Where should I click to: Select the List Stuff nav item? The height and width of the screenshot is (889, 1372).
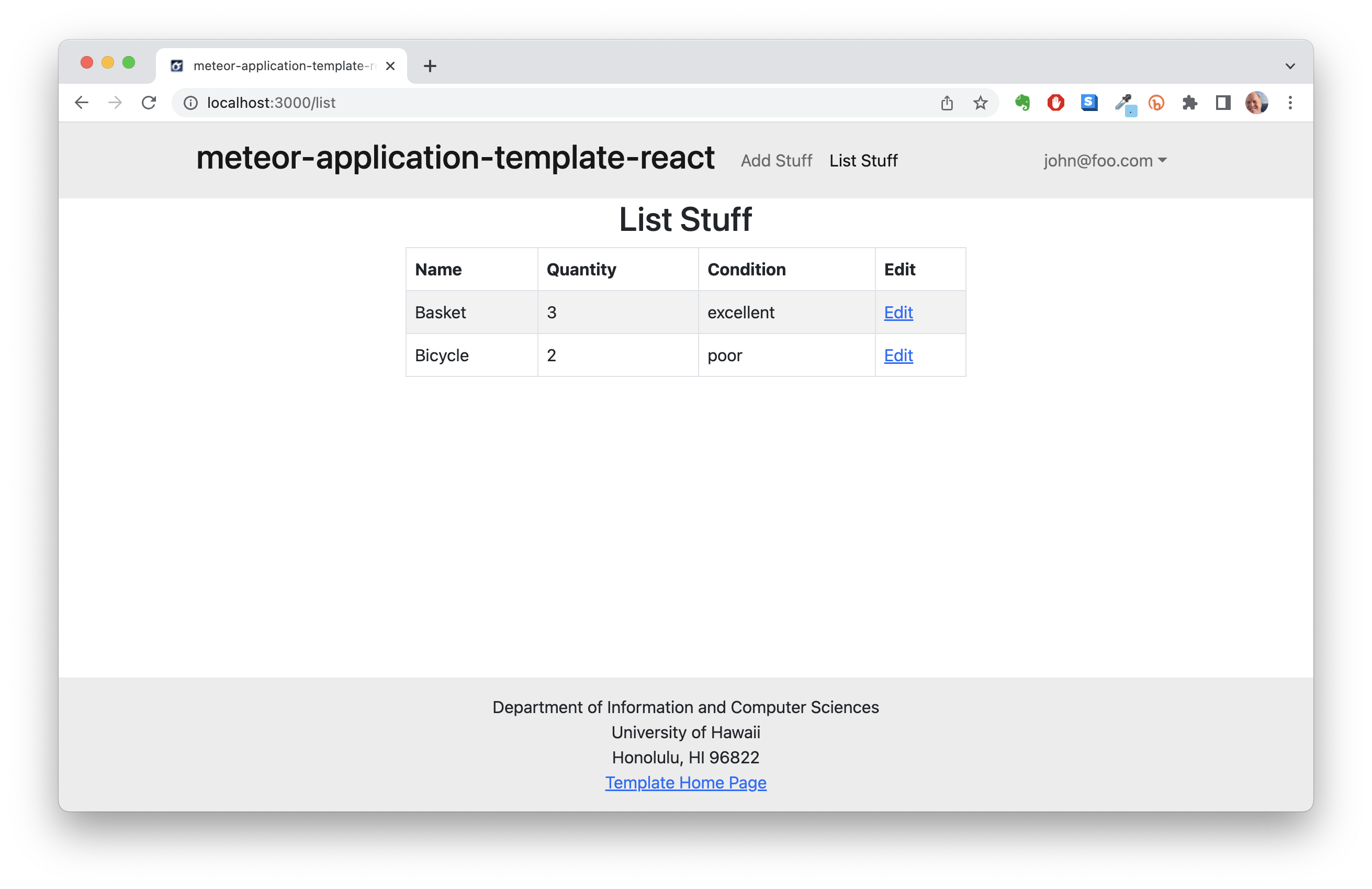(863, 160)
